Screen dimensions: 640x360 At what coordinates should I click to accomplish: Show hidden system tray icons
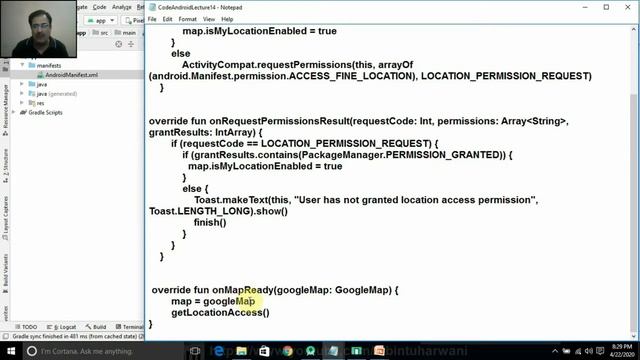coord(555,351)
